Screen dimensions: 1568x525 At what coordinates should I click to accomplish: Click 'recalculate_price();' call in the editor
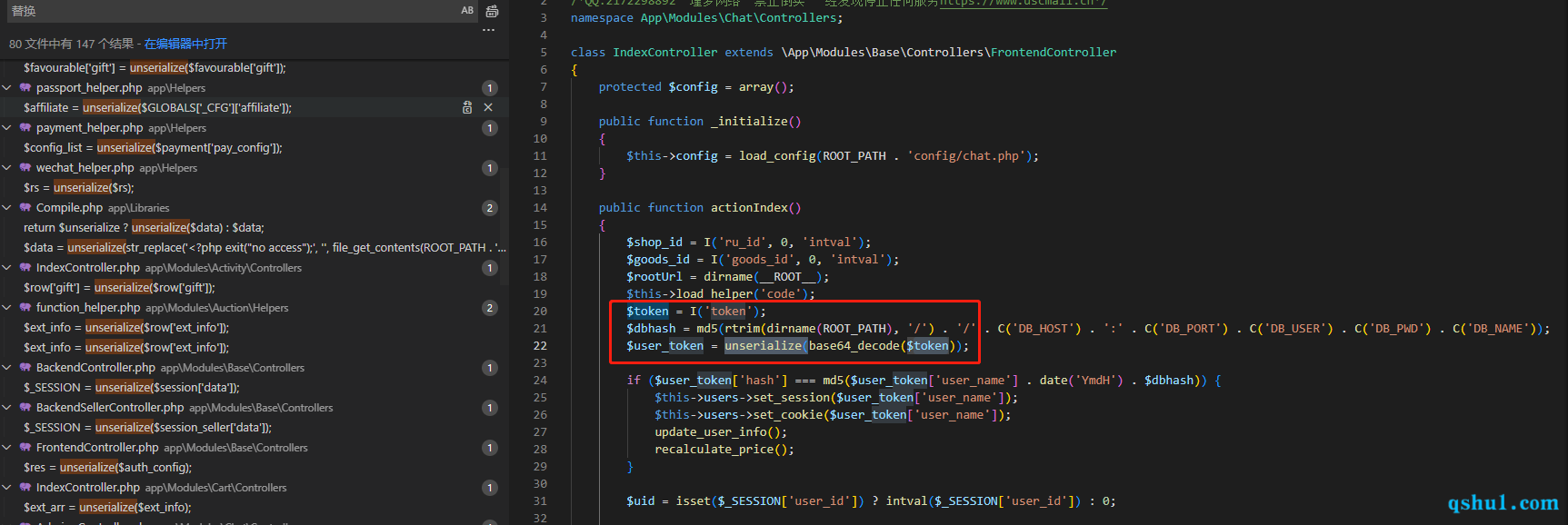(724, 449)
